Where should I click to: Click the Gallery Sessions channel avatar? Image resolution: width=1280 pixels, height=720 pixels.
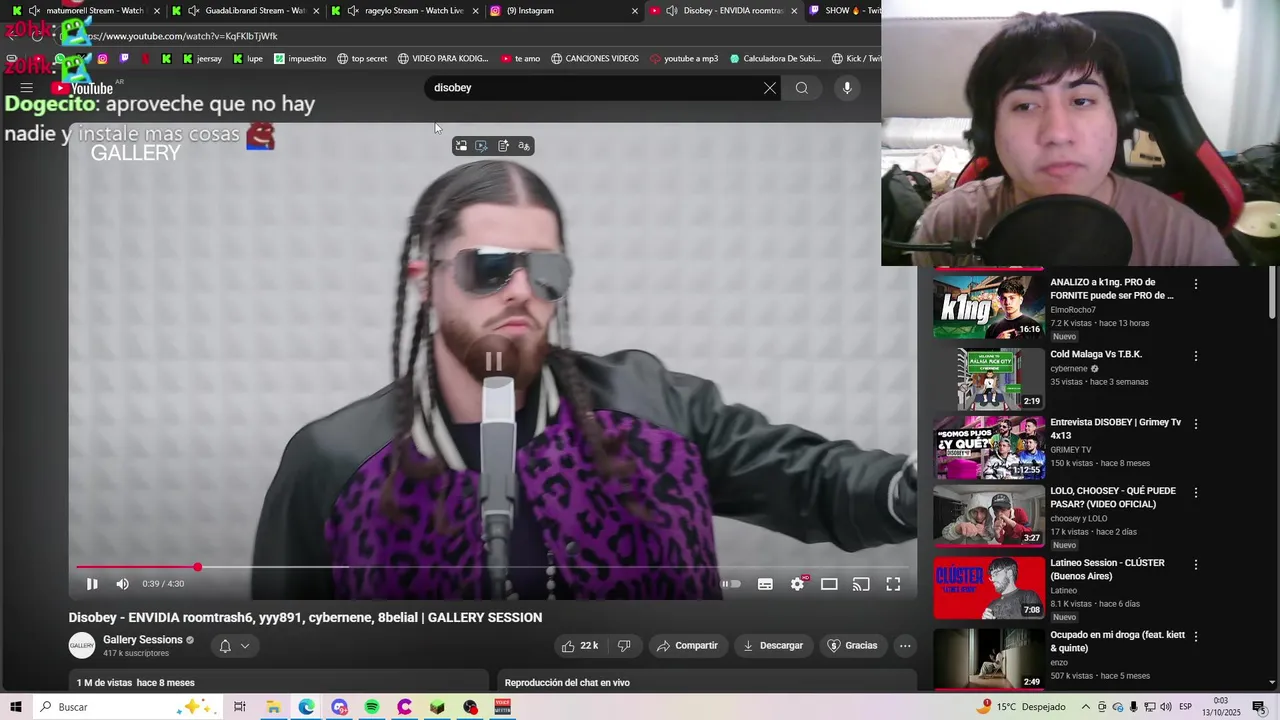(x=82, y=646)
